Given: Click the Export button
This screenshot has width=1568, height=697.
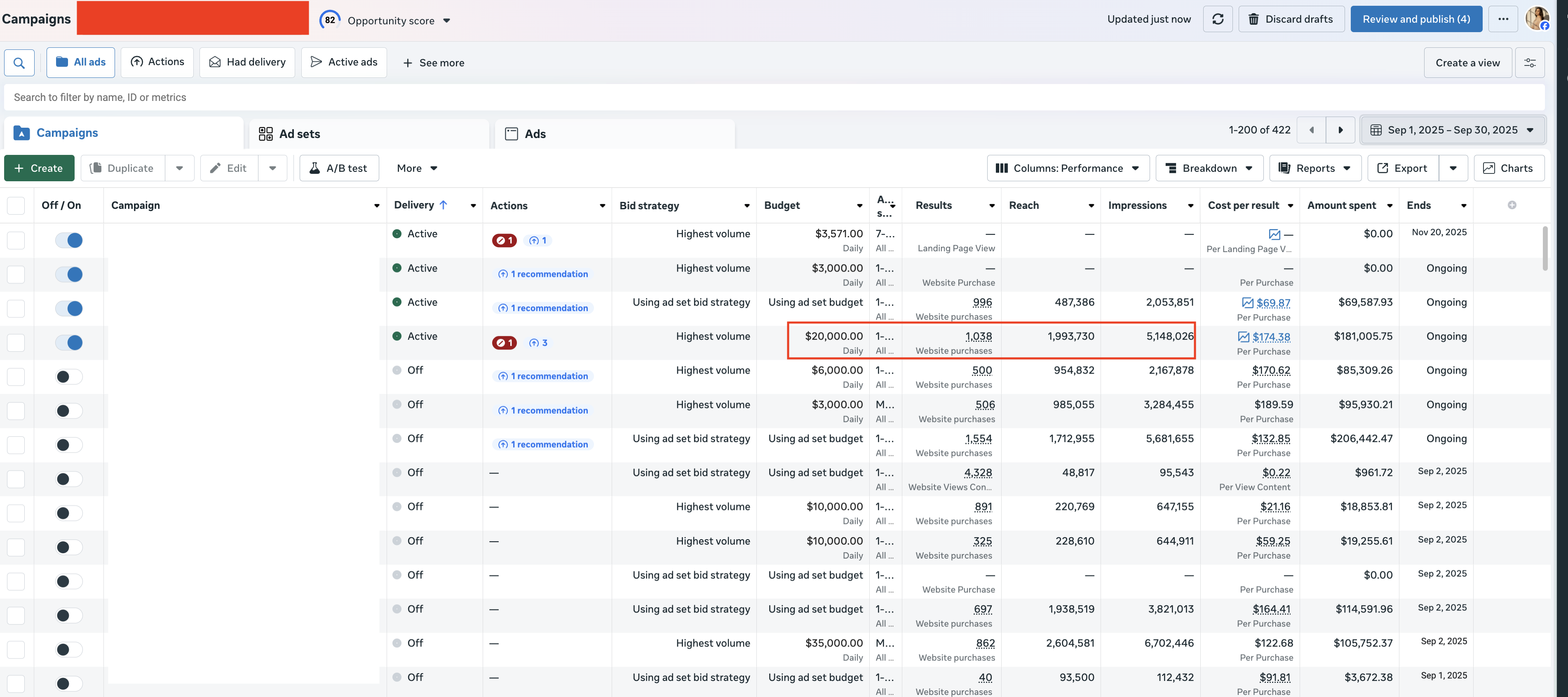Looking at the screenshot, I should point(1402,168).
